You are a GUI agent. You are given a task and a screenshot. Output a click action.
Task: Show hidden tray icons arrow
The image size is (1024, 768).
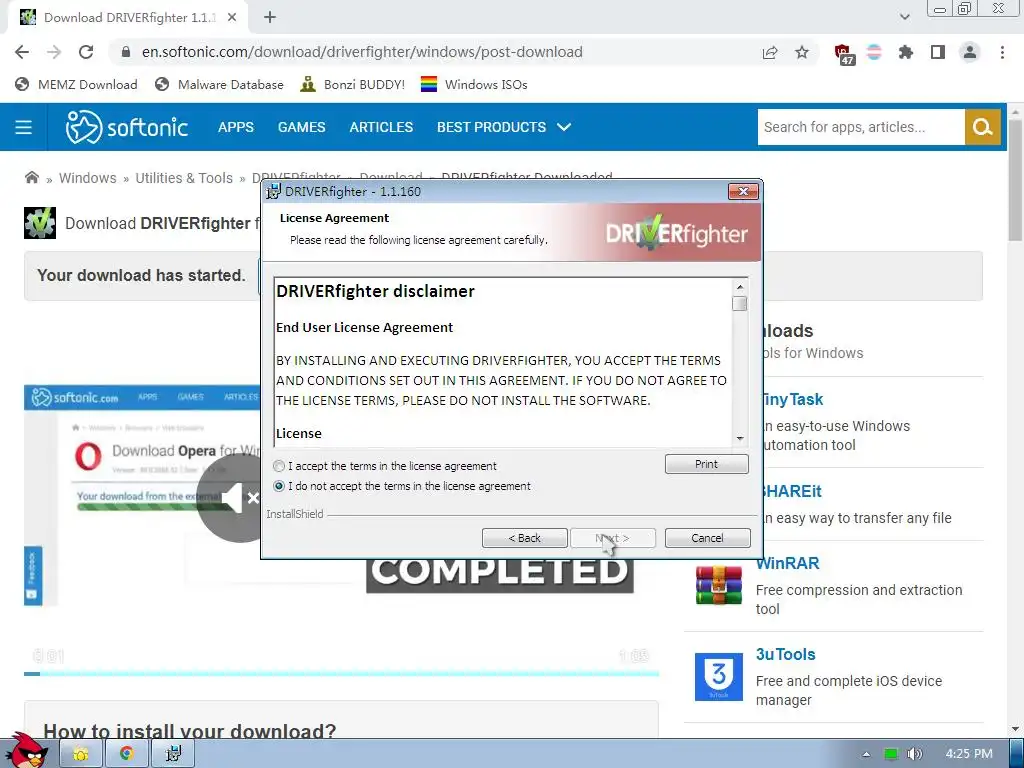(866, 754)
